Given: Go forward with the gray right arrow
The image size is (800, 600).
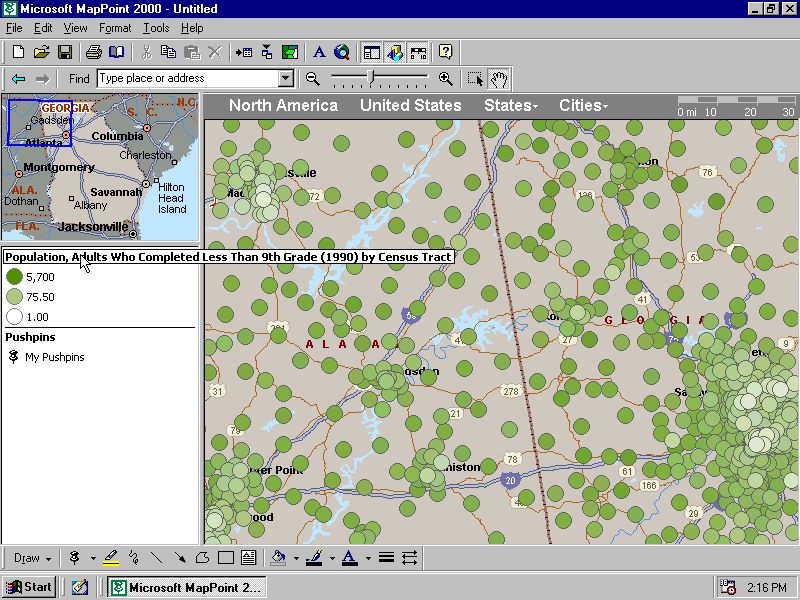Looking at the screenshot, I should 42,79.
